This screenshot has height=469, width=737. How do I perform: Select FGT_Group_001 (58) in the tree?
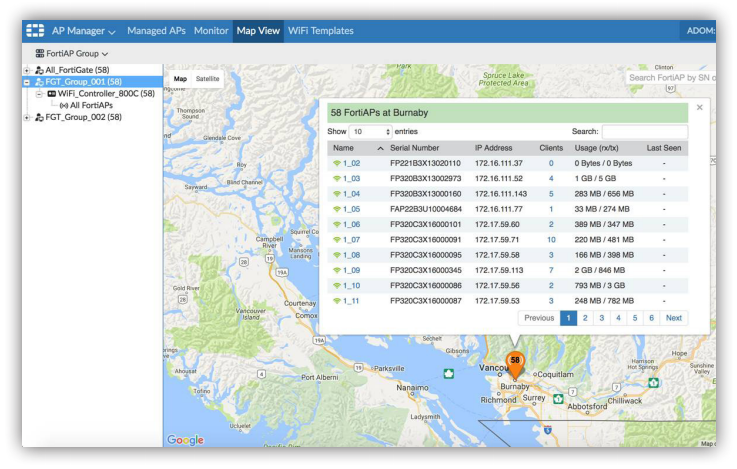tap(83, 82)
